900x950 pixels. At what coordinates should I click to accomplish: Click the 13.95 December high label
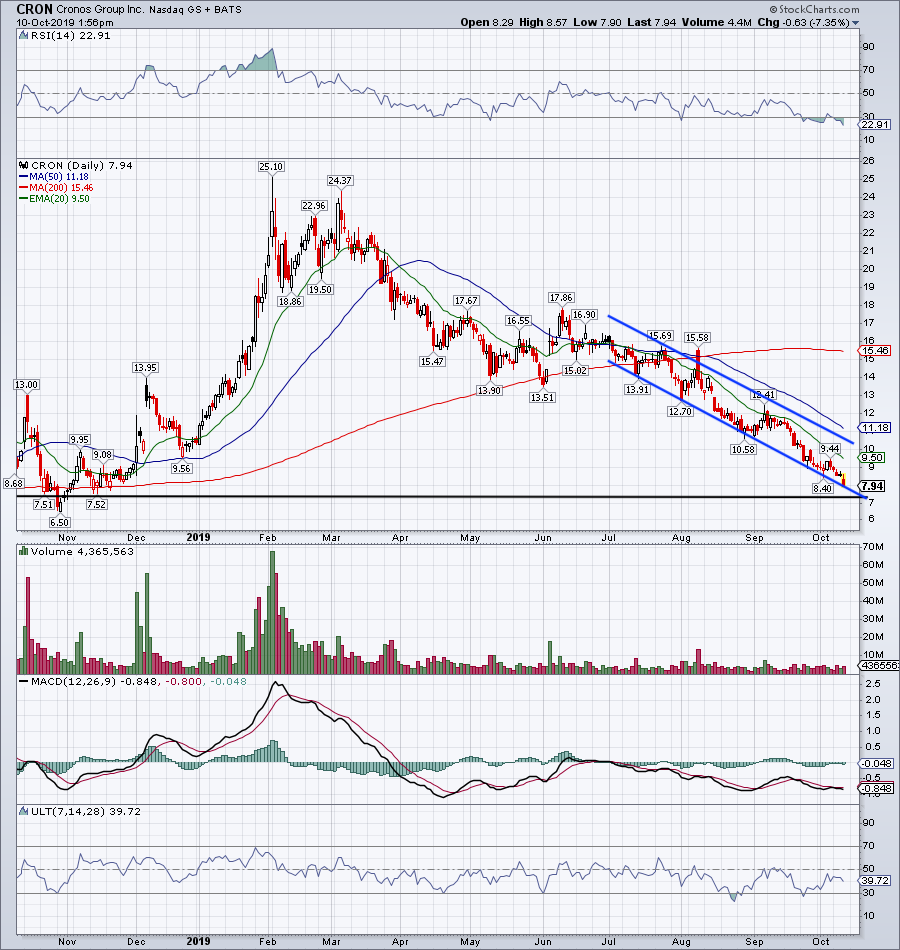coord(145,368)
